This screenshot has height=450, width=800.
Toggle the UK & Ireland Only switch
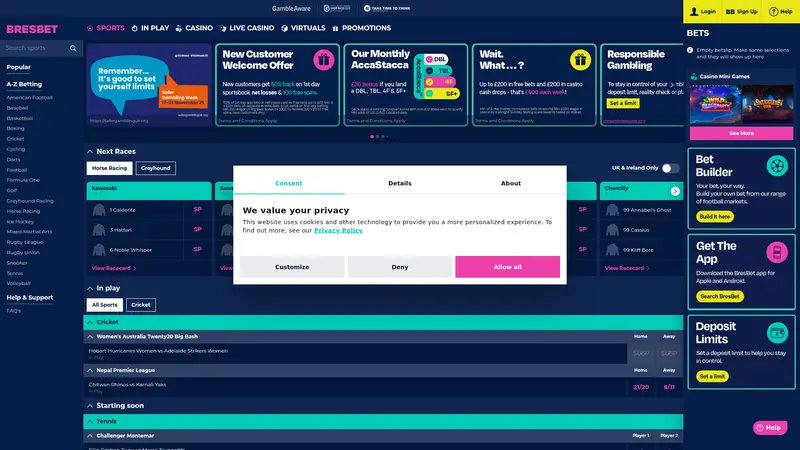670,168
